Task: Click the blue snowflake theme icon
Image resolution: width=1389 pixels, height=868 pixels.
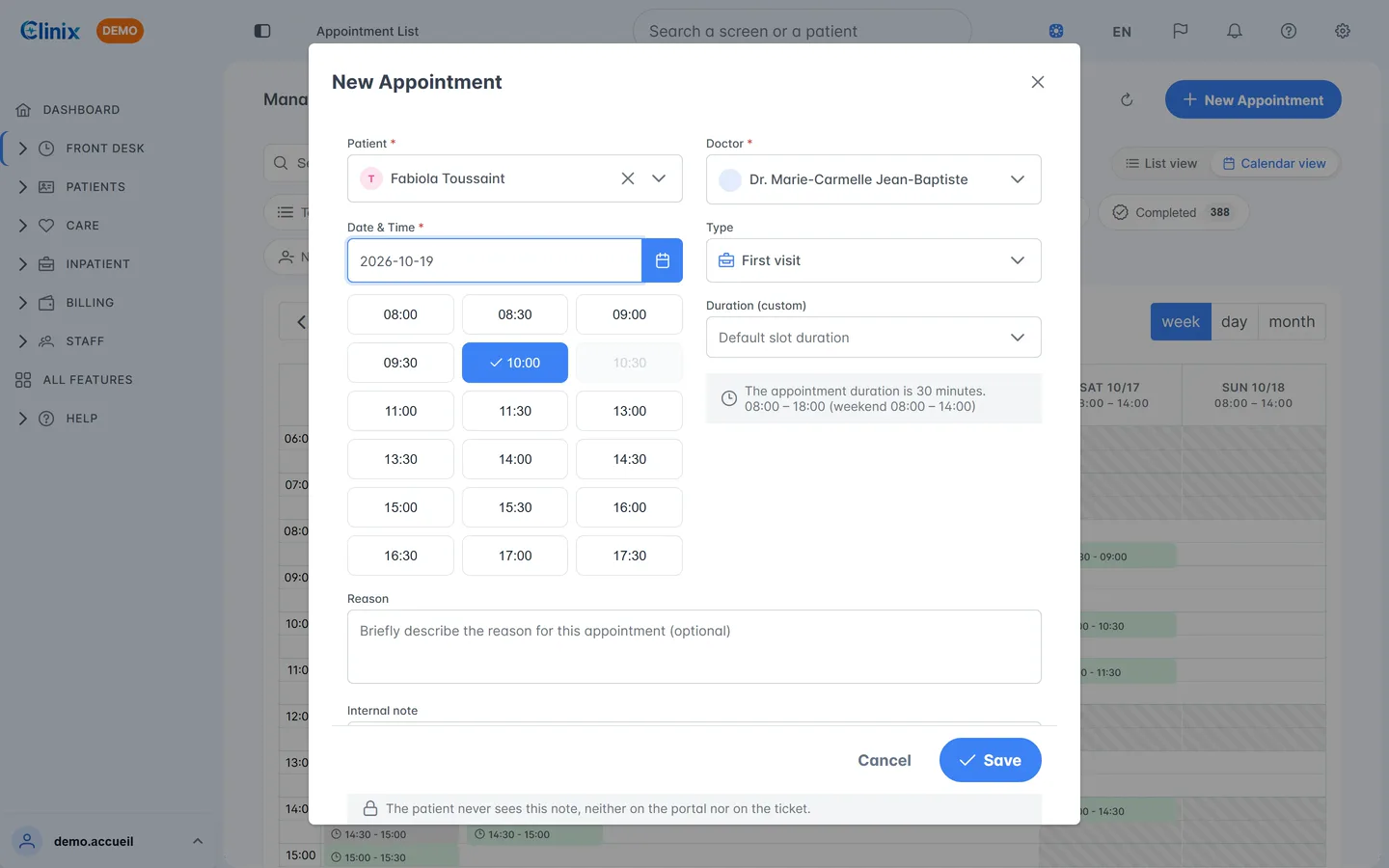Action: click(1056, 31)
